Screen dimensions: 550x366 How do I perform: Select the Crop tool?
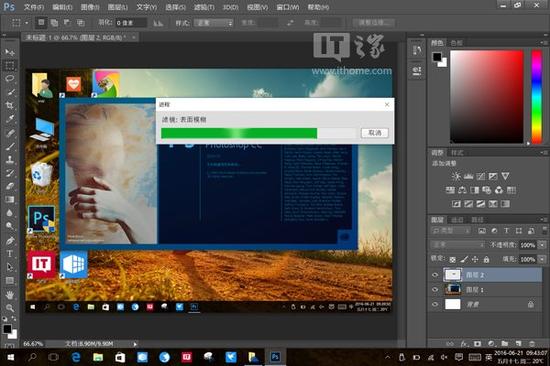(x=10, y=105)
